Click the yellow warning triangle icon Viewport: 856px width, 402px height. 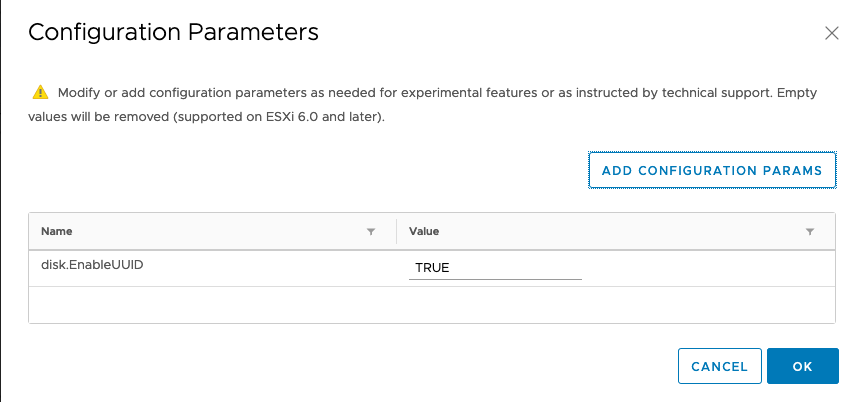pos(40,93)
